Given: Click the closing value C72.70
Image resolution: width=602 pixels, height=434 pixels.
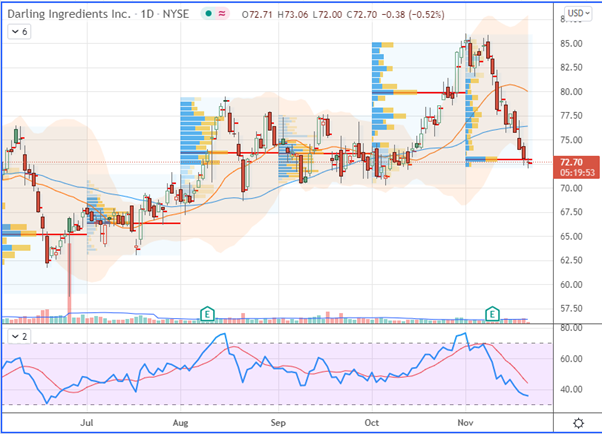Looking at the screenshot, I should (362, 15).
